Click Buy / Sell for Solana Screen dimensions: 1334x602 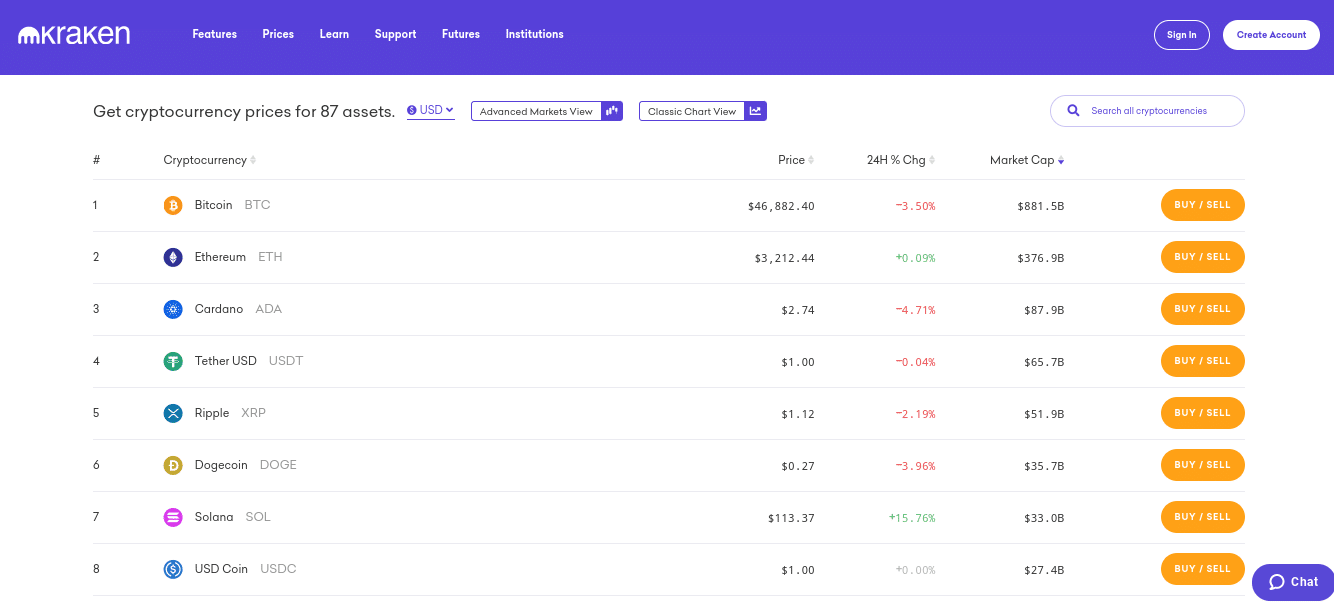click(x=1203, y=517)
